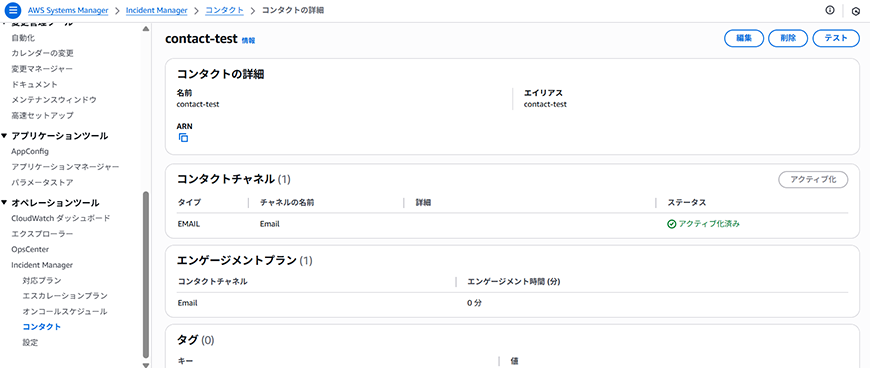This screenshot has height=368, width=870.
Task: Click the キー column header in tags
Action: [185, 360]
